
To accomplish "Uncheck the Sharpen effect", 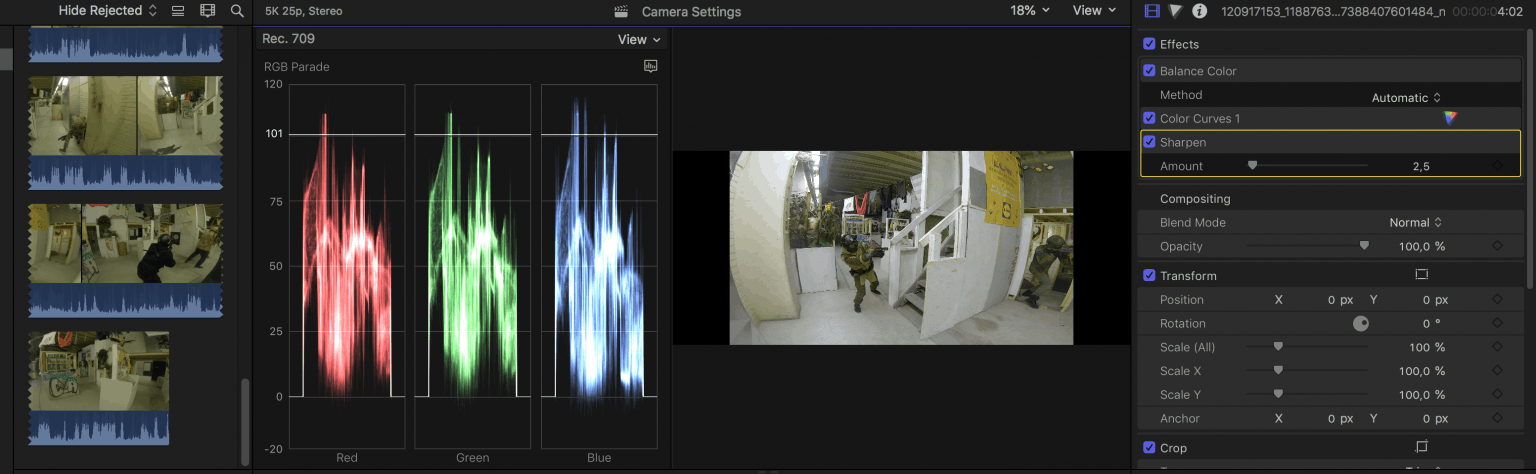I will pos(1149,142).
